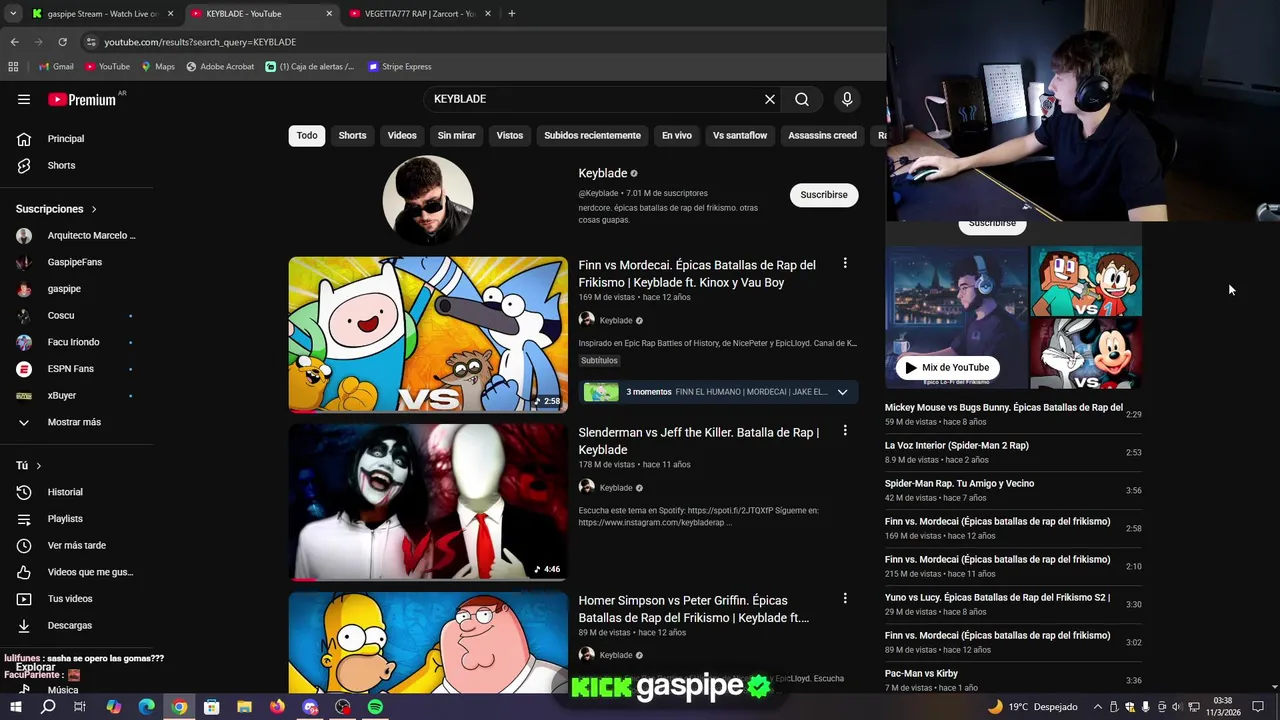This screenshot has width=1280, height=720.
Task: Select the Assassins creed filter chip
Action: pyautogui.click(x=822, y=135)
